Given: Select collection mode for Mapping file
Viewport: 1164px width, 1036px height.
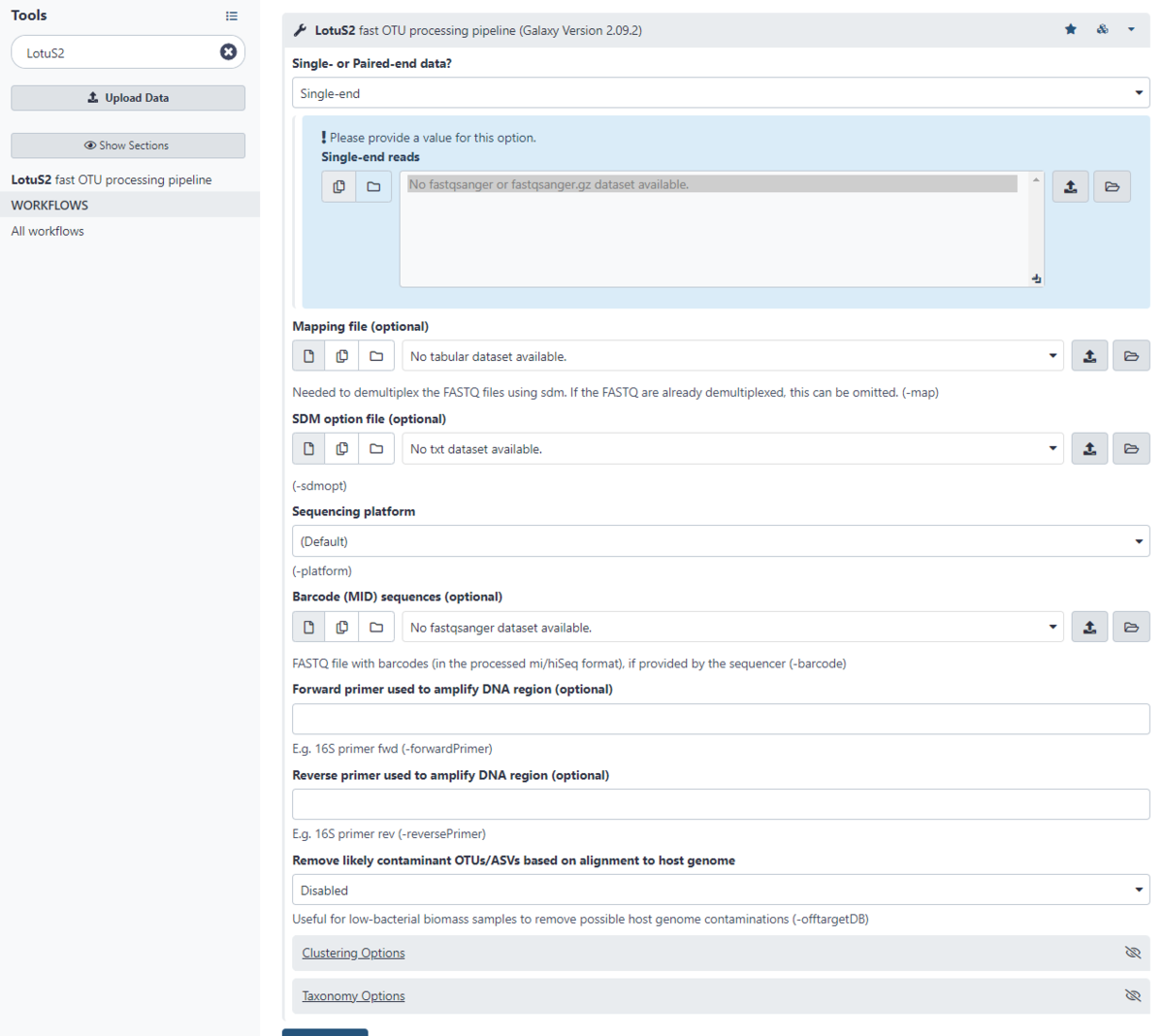Looking at the screenshot, I should click(376, 356).
